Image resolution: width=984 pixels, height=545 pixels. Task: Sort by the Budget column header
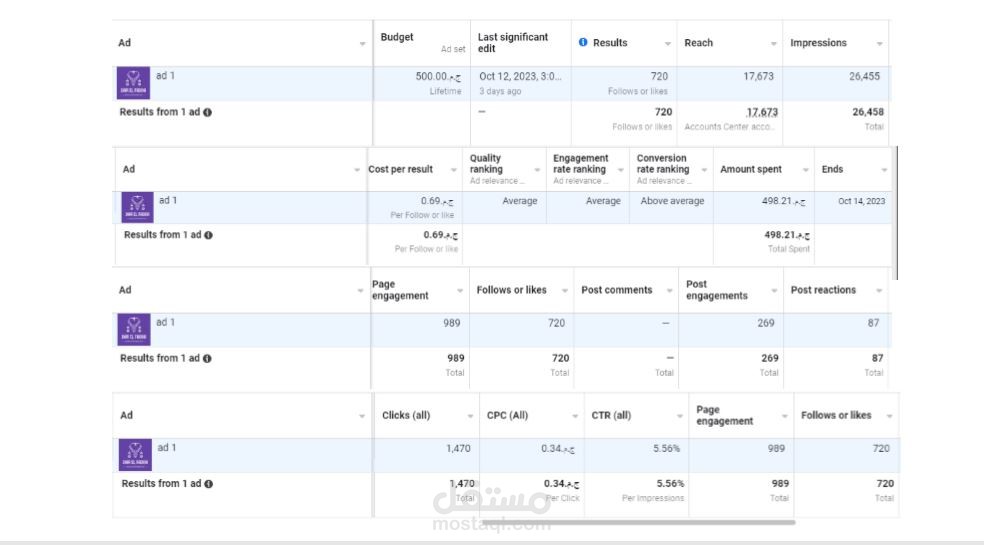coord(397,37)
